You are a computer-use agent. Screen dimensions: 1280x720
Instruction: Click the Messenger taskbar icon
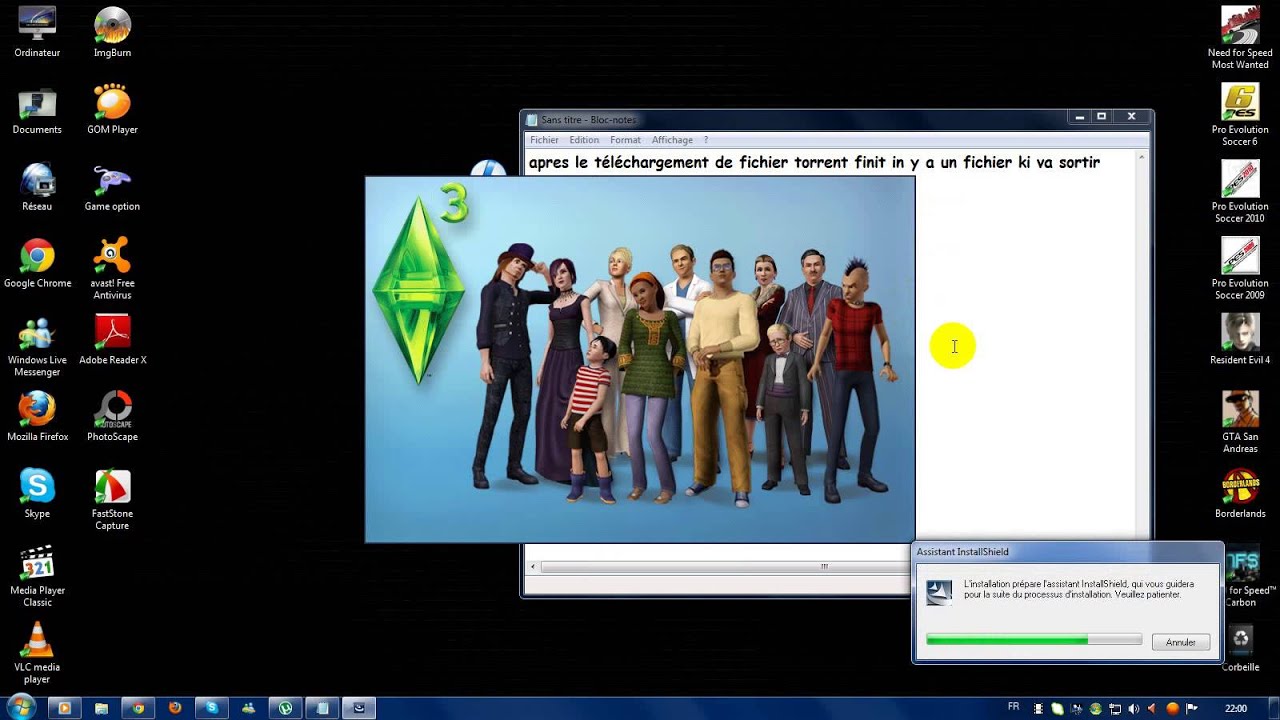pos(248,708)
